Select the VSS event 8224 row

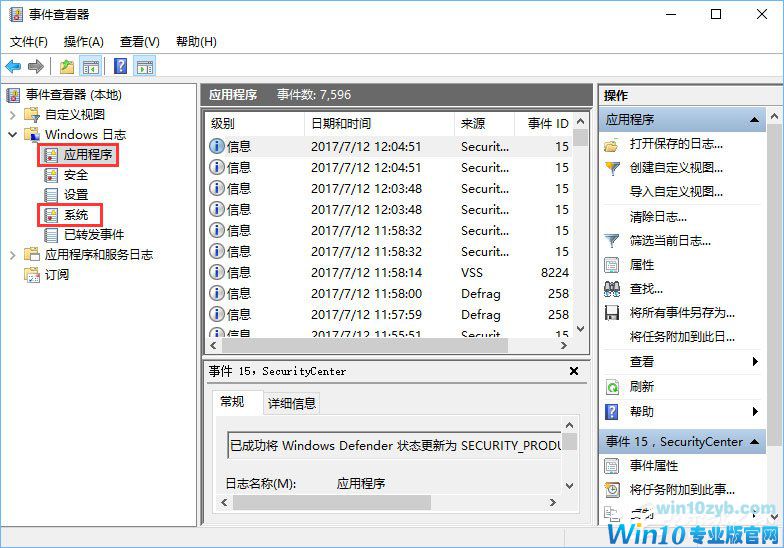[390, 272]
